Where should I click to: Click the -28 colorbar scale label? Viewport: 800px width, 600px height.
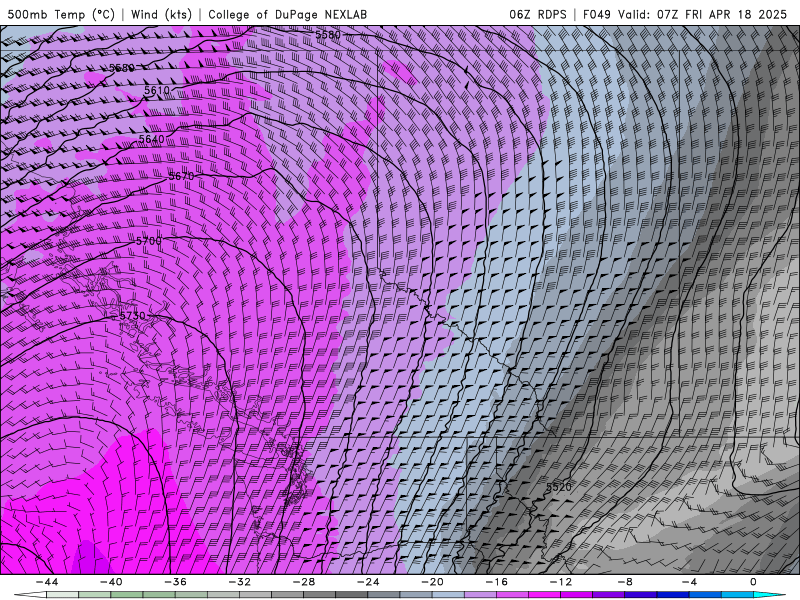click(x=304, y=582)
